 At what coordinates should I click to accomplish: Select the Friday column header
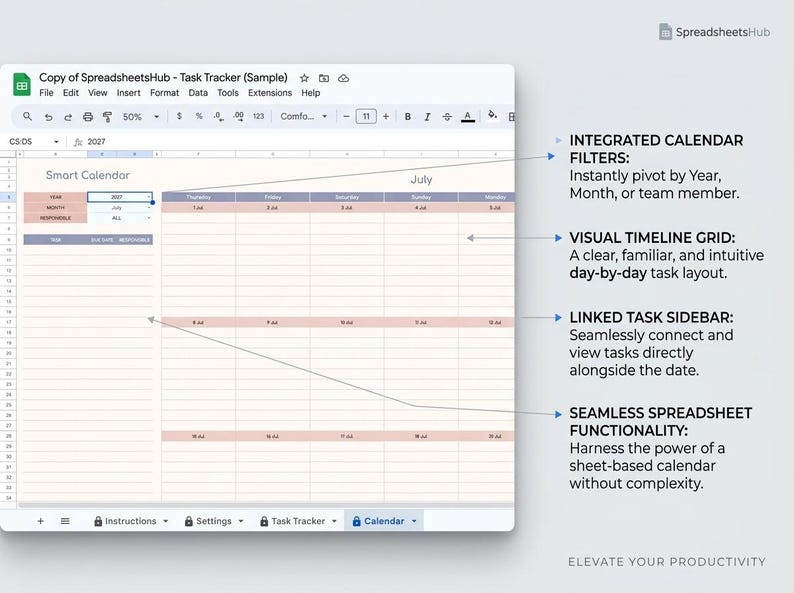pyautogui.click(x=272, y=197)
